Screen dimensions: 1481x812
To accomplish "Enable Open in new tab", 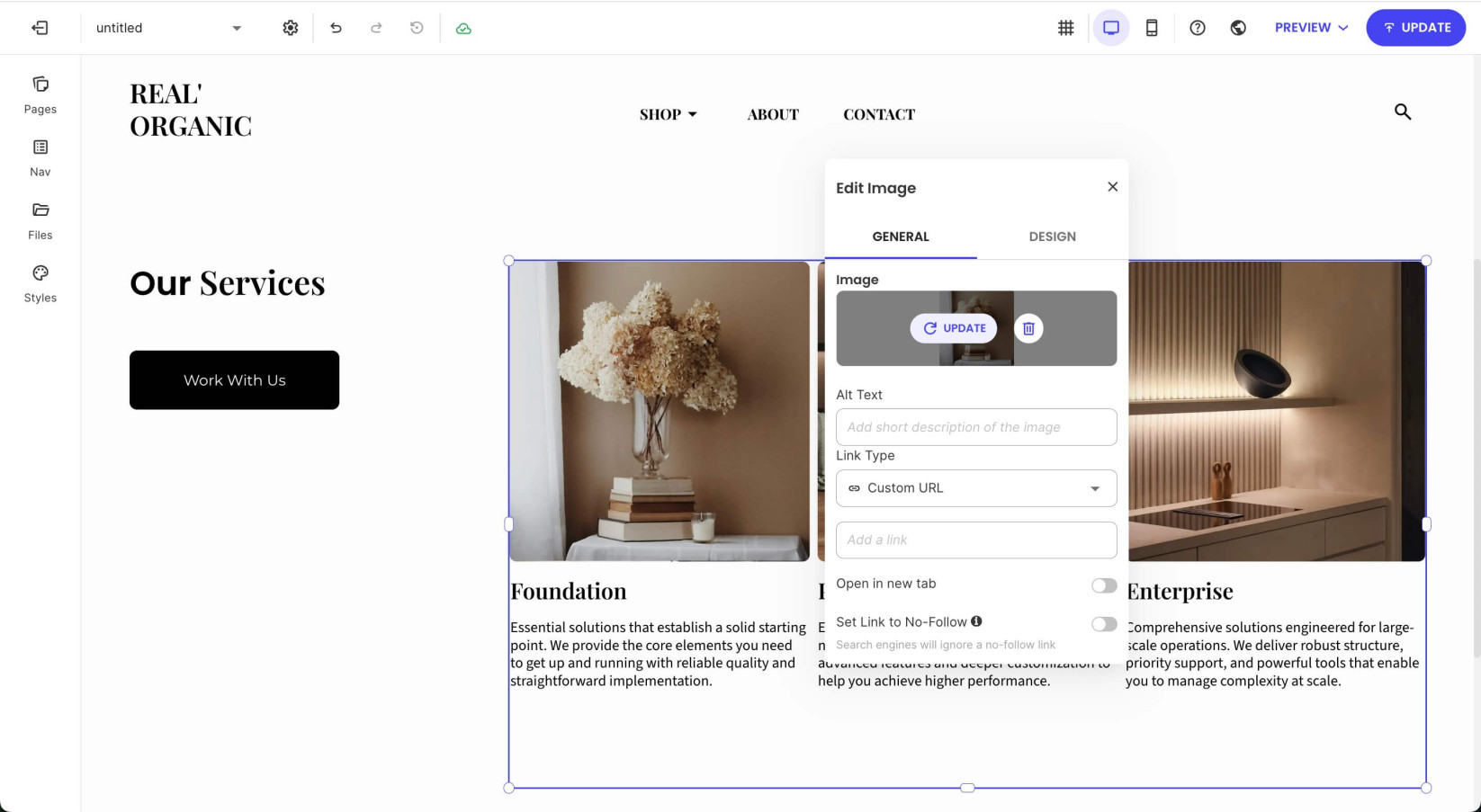I will [1104, 585].
